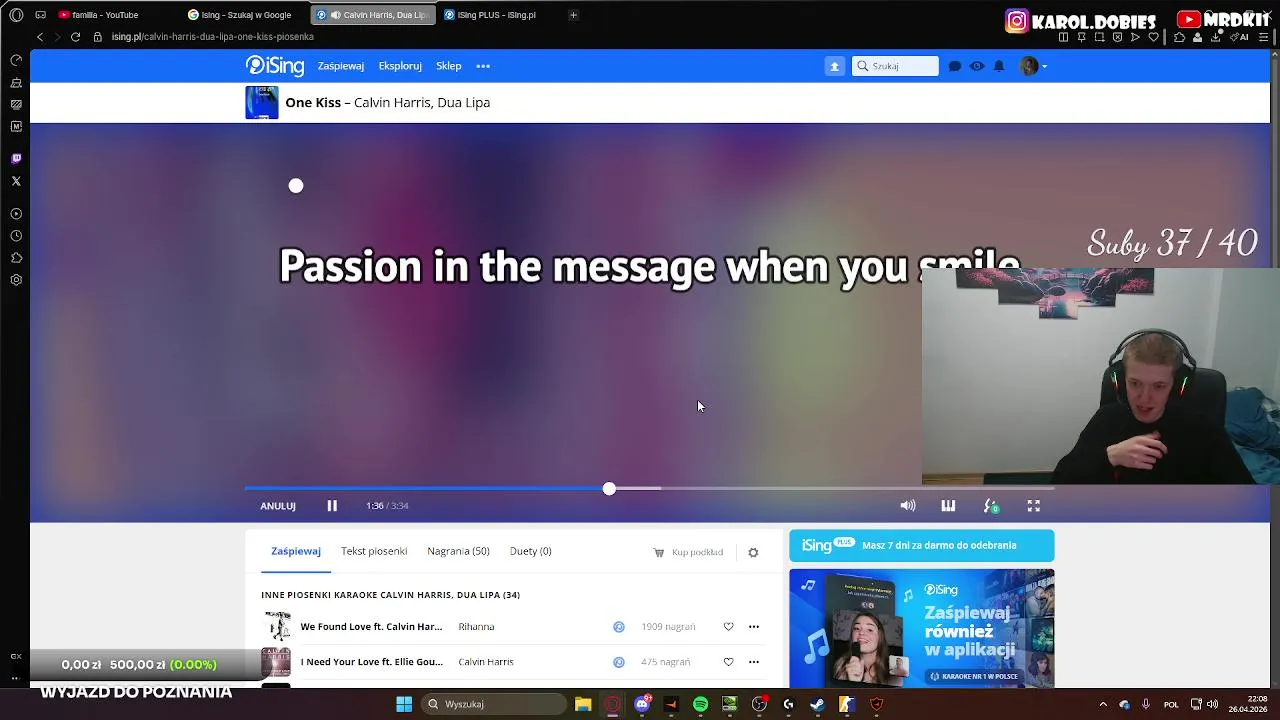The width and height of the screenshot is (1280, 720).
Task: Open Spotify from the taskbar
Action: tap(700, 704)
